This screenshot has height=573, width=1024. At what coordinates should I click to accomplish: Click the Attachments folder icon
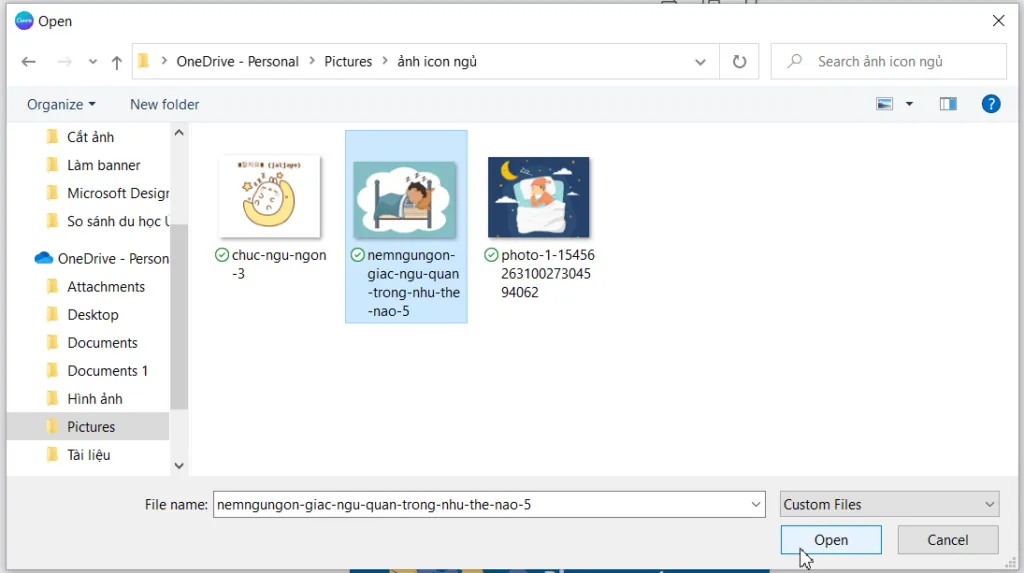[x=53, y=286]
